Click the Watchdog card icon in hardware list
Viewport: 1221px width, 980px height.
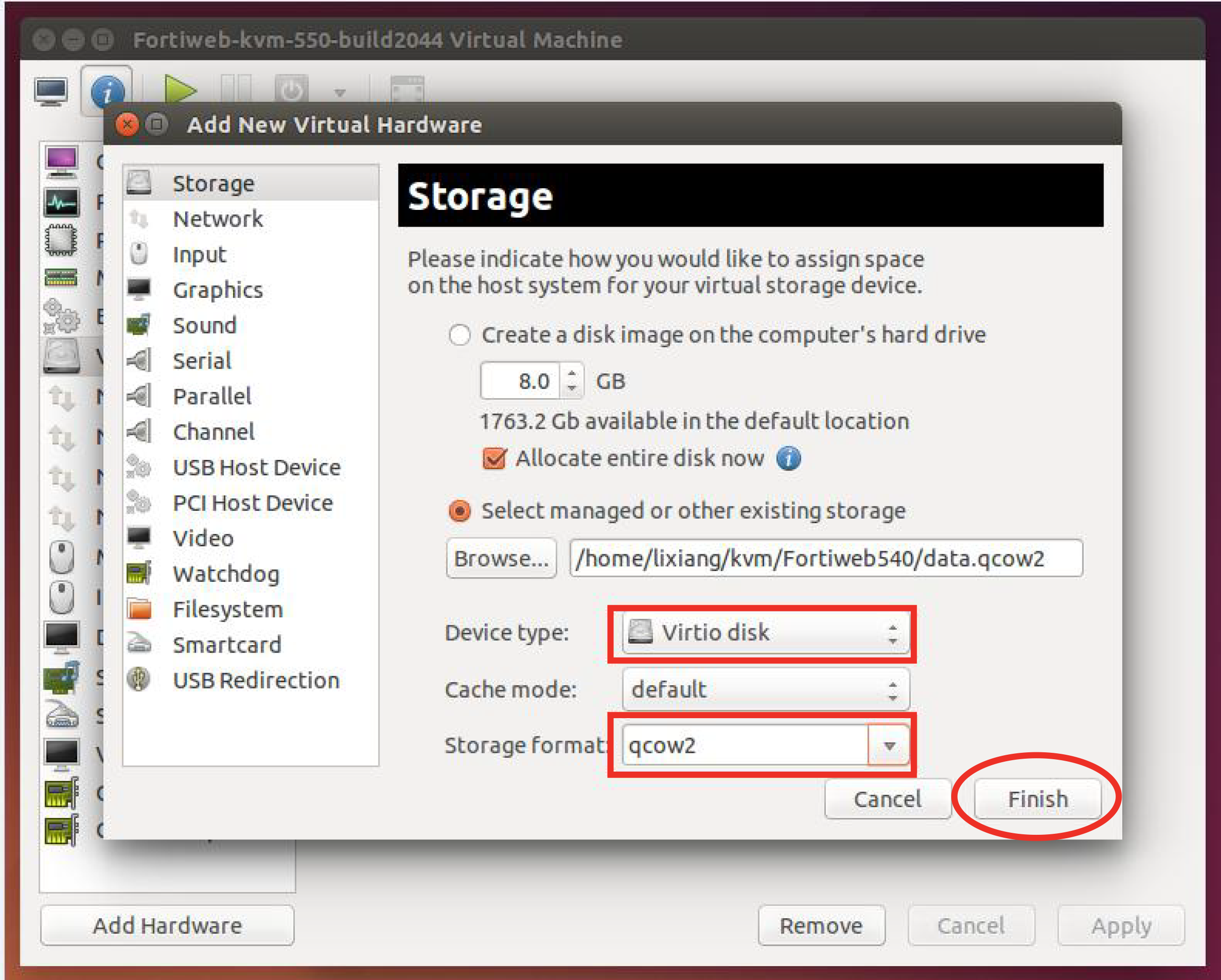coord(139,573)
